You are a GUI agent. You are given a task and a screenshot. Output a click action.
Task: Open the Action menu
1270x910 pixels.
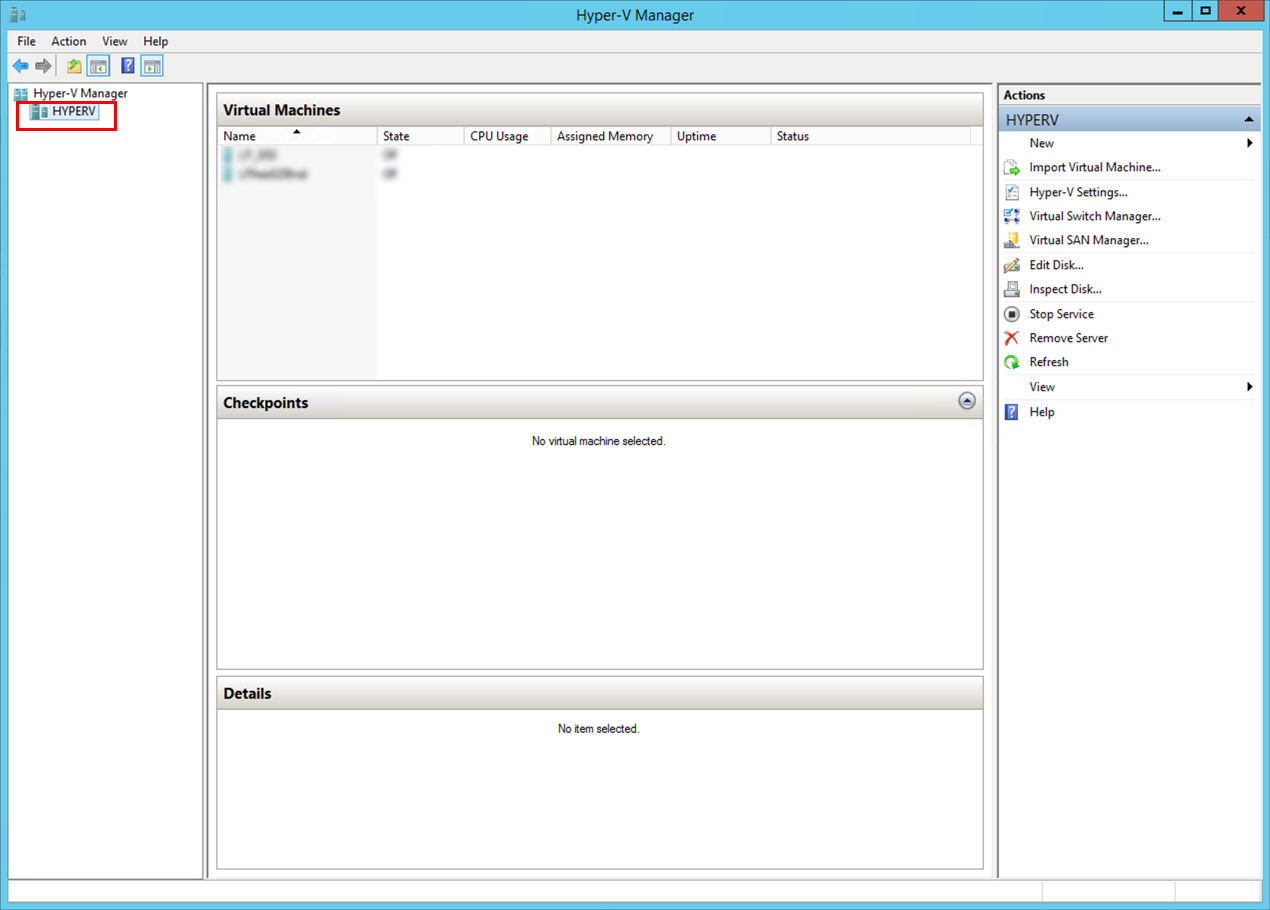pos(68,41)
